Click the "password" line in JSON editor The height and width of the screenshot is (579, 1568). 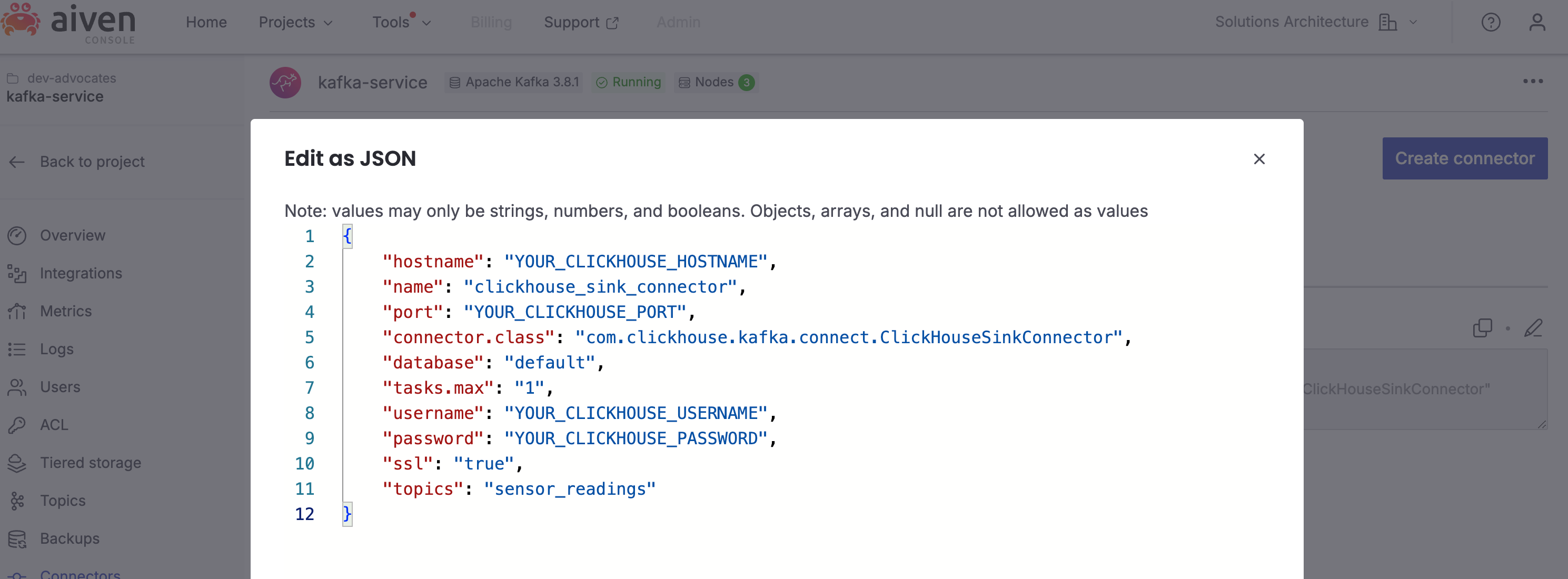580,438
